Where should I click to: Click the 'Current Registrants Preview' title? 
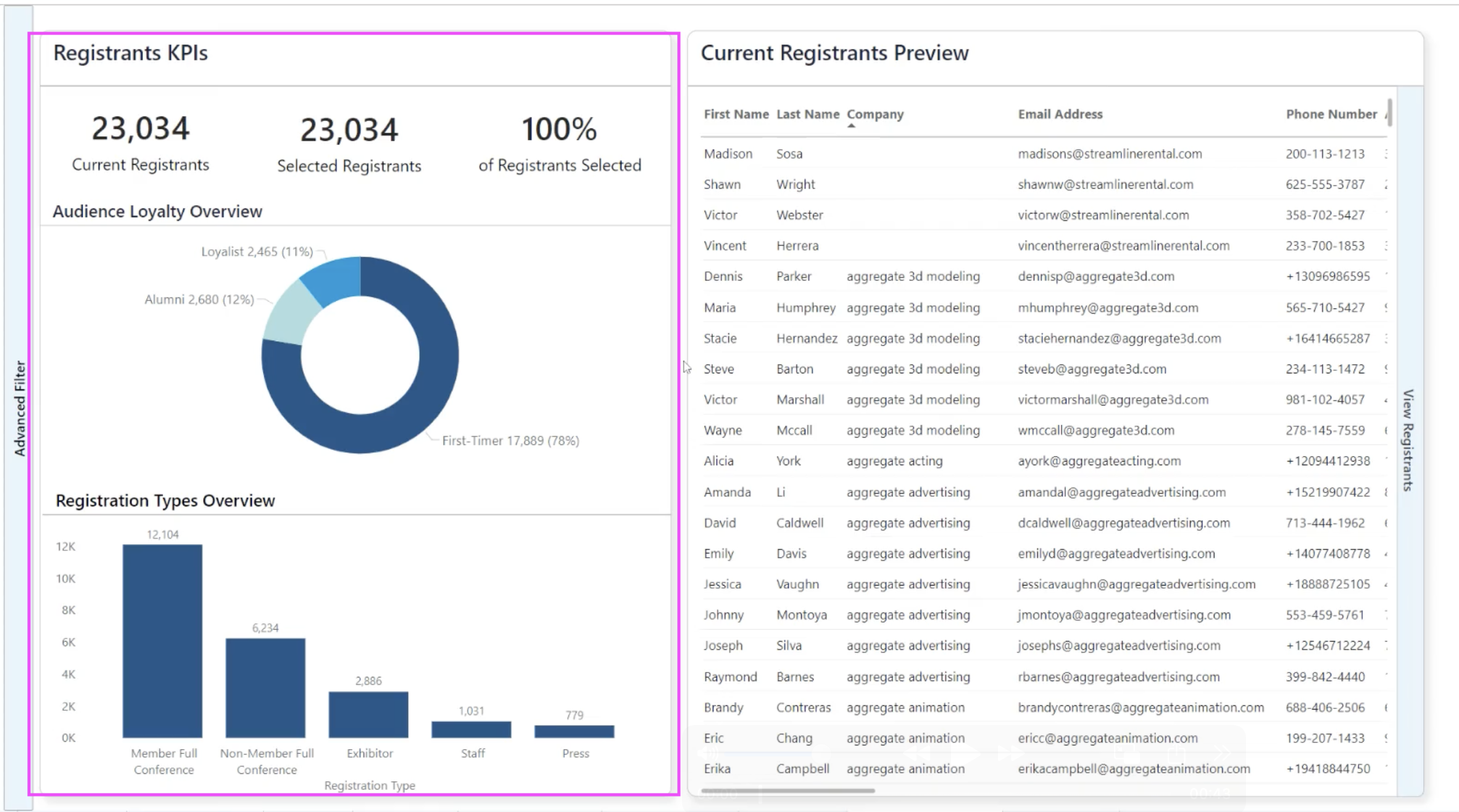click(x=834, y=53)
